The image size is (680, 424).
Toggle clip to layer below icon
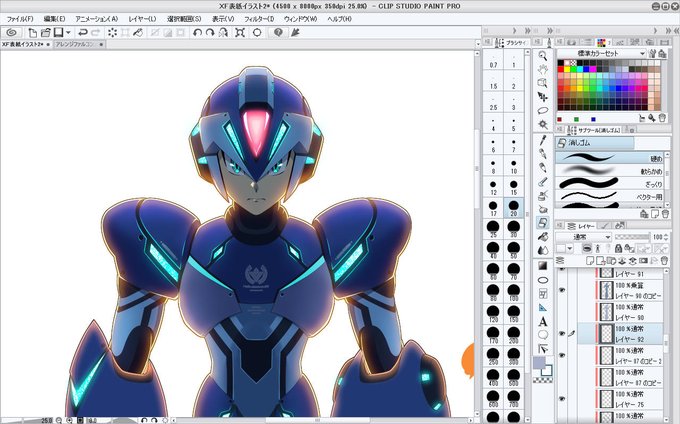pos(586,248)
